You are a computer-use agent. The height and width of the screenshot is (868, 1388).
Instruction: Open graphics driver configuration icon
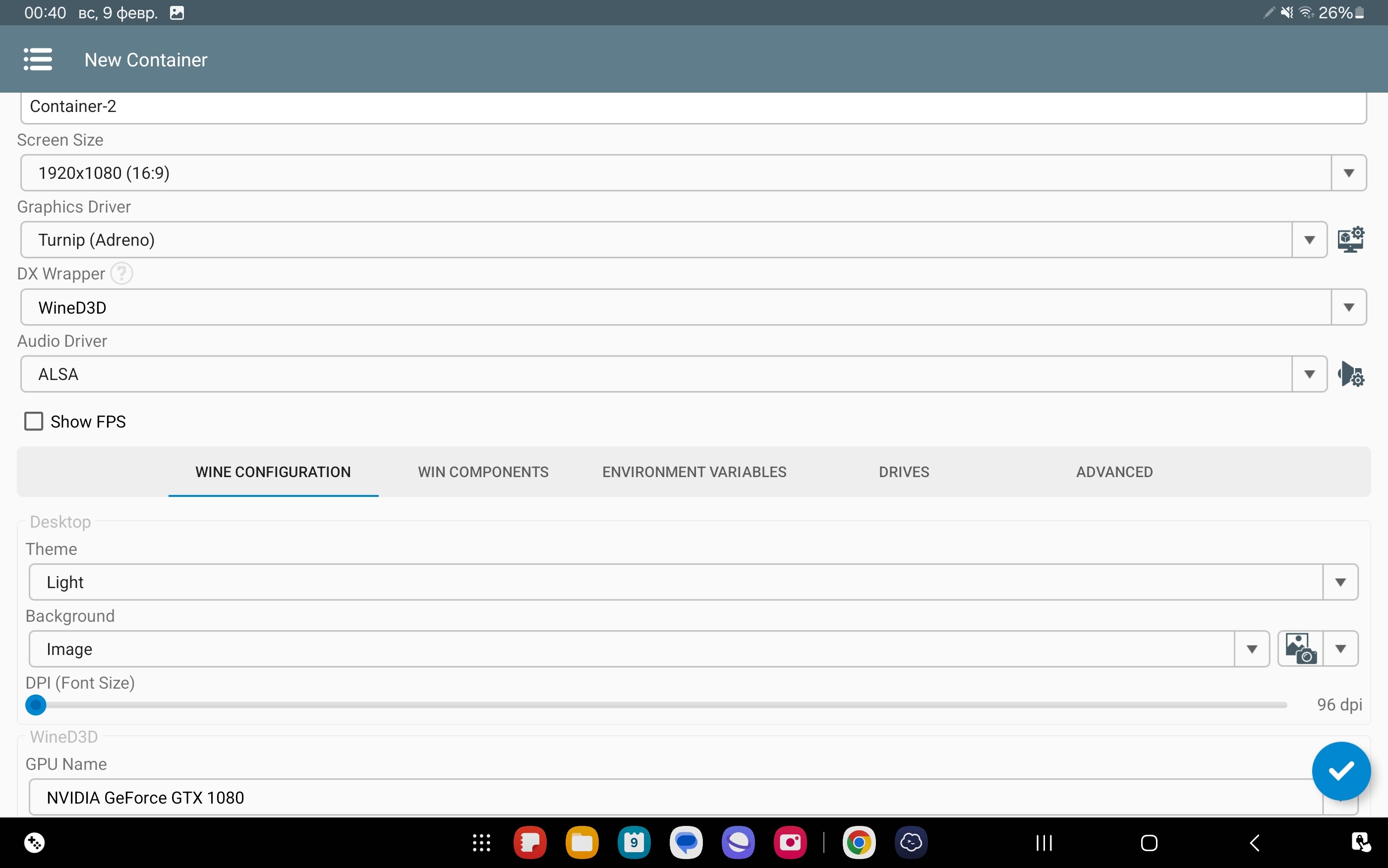(x=1351, y=239)
